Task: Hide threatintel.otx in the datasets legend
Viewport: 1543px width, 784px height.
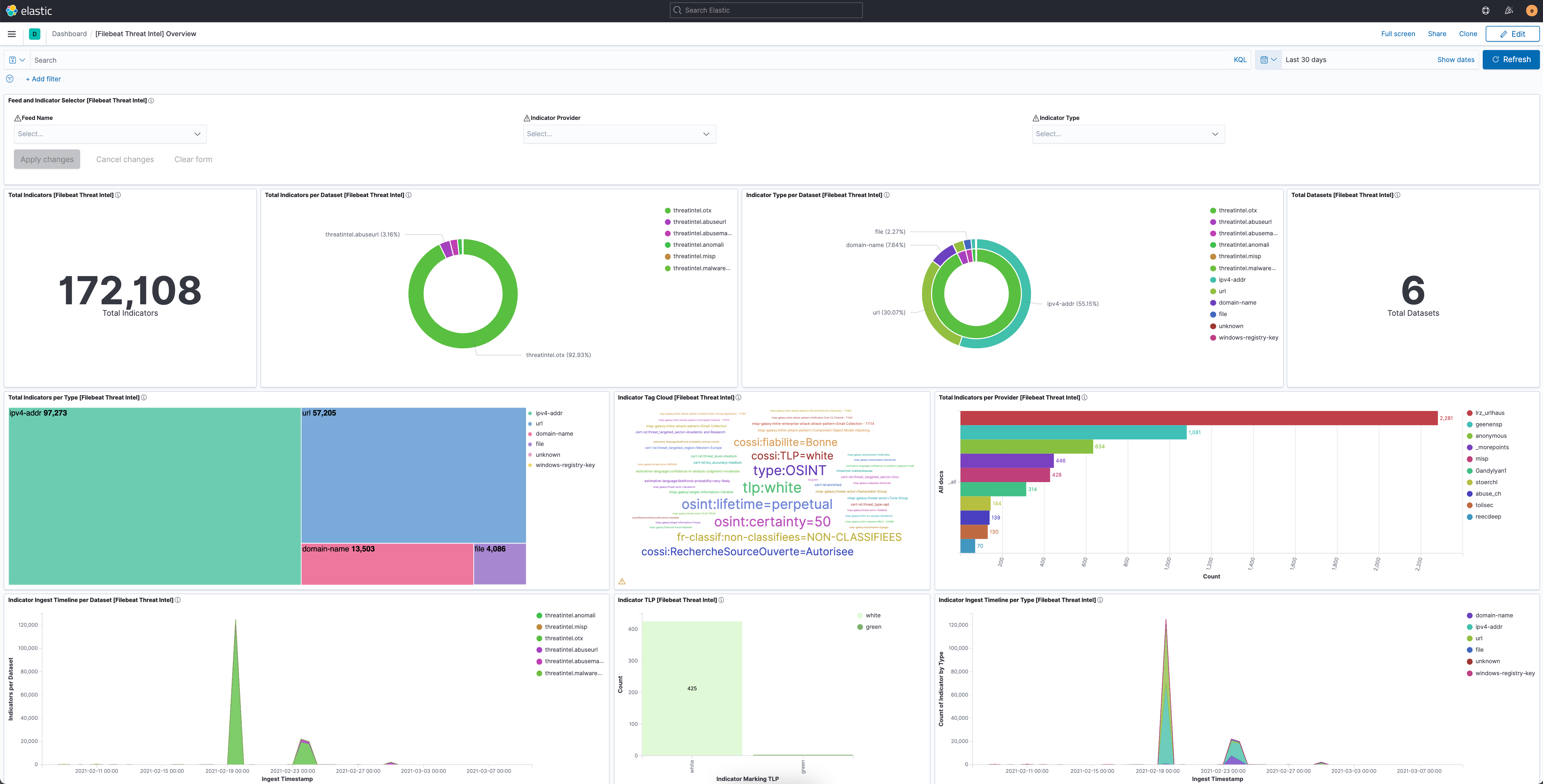Action: [692, 210]
